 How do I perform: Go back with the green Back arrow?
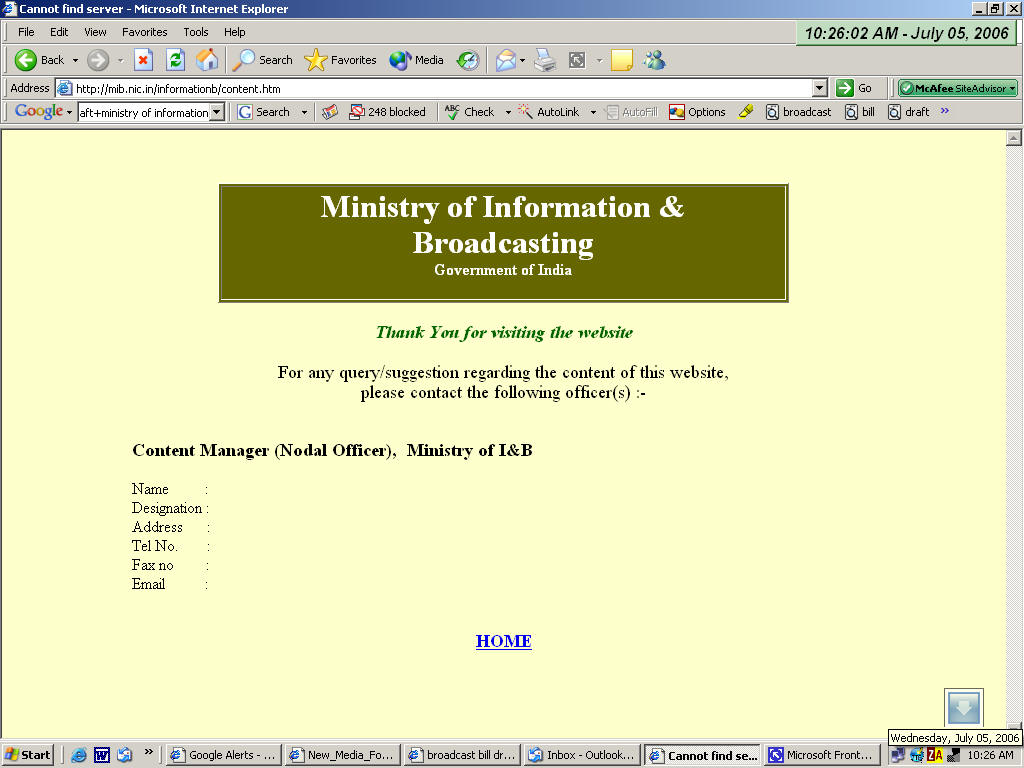pos(39,60)
